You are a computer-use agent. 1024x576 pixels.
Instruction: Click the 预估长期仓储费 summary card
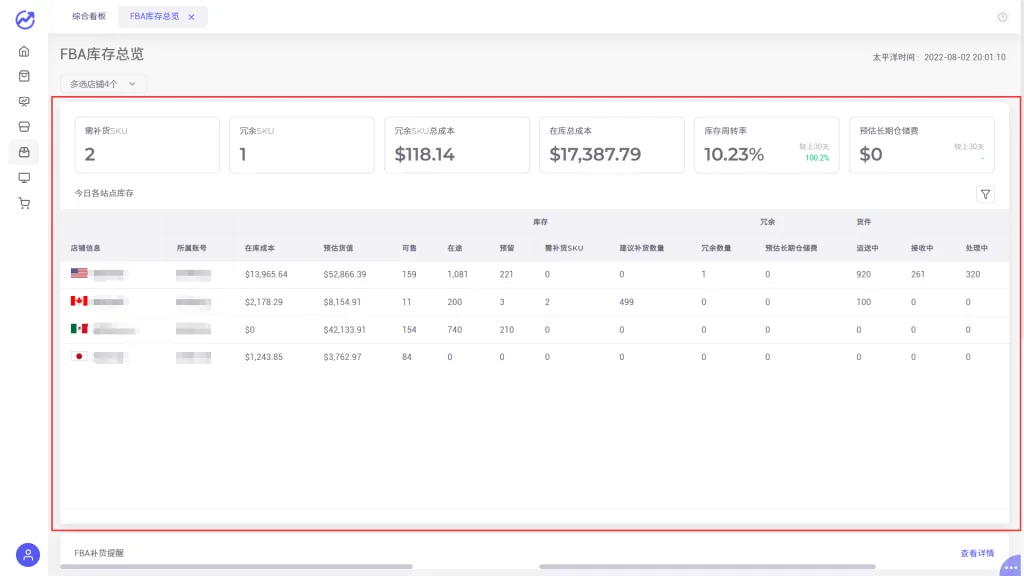point(921,145)
